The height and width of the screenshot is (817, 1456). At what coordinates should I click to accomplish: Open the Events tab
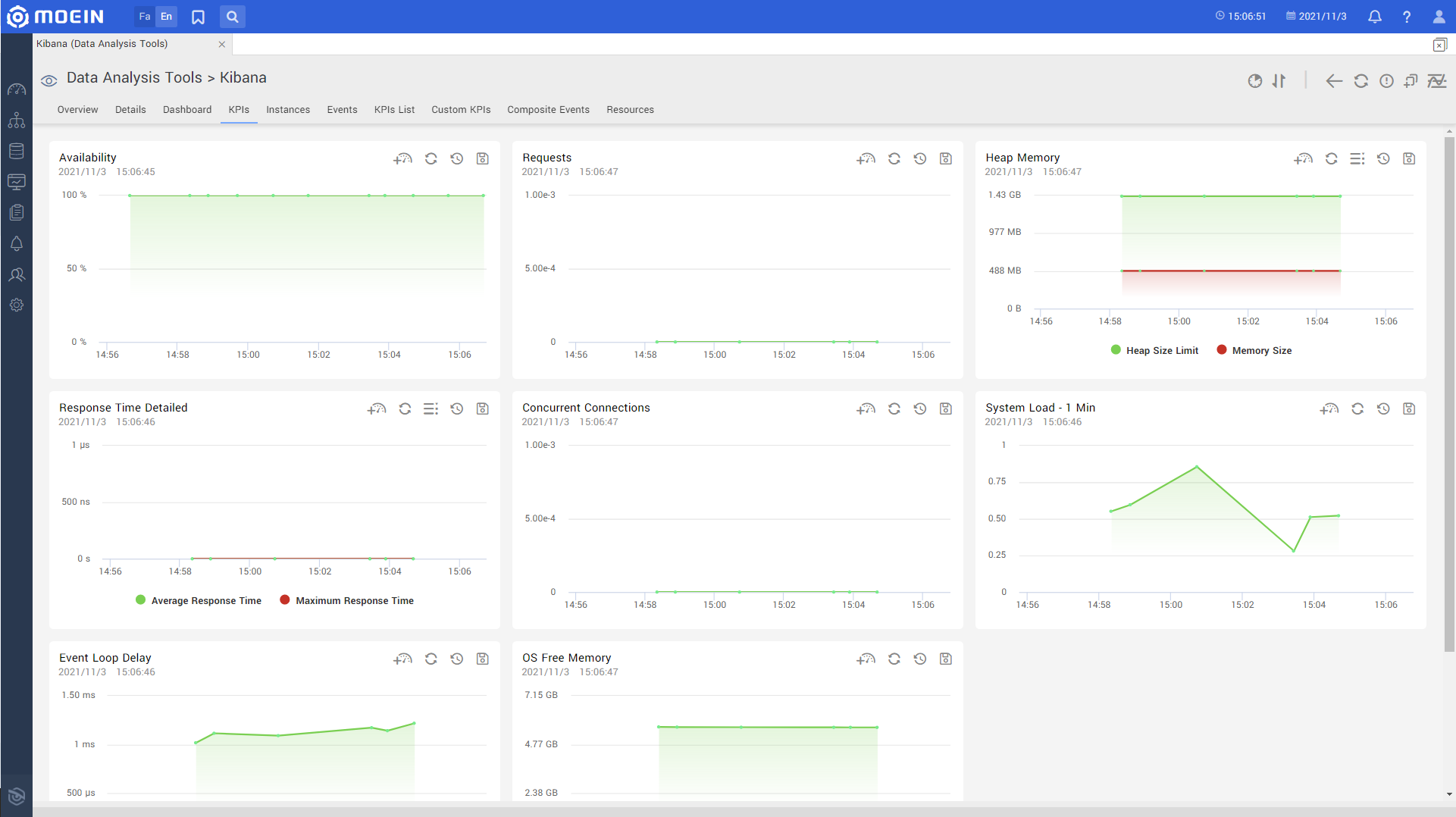342,110
